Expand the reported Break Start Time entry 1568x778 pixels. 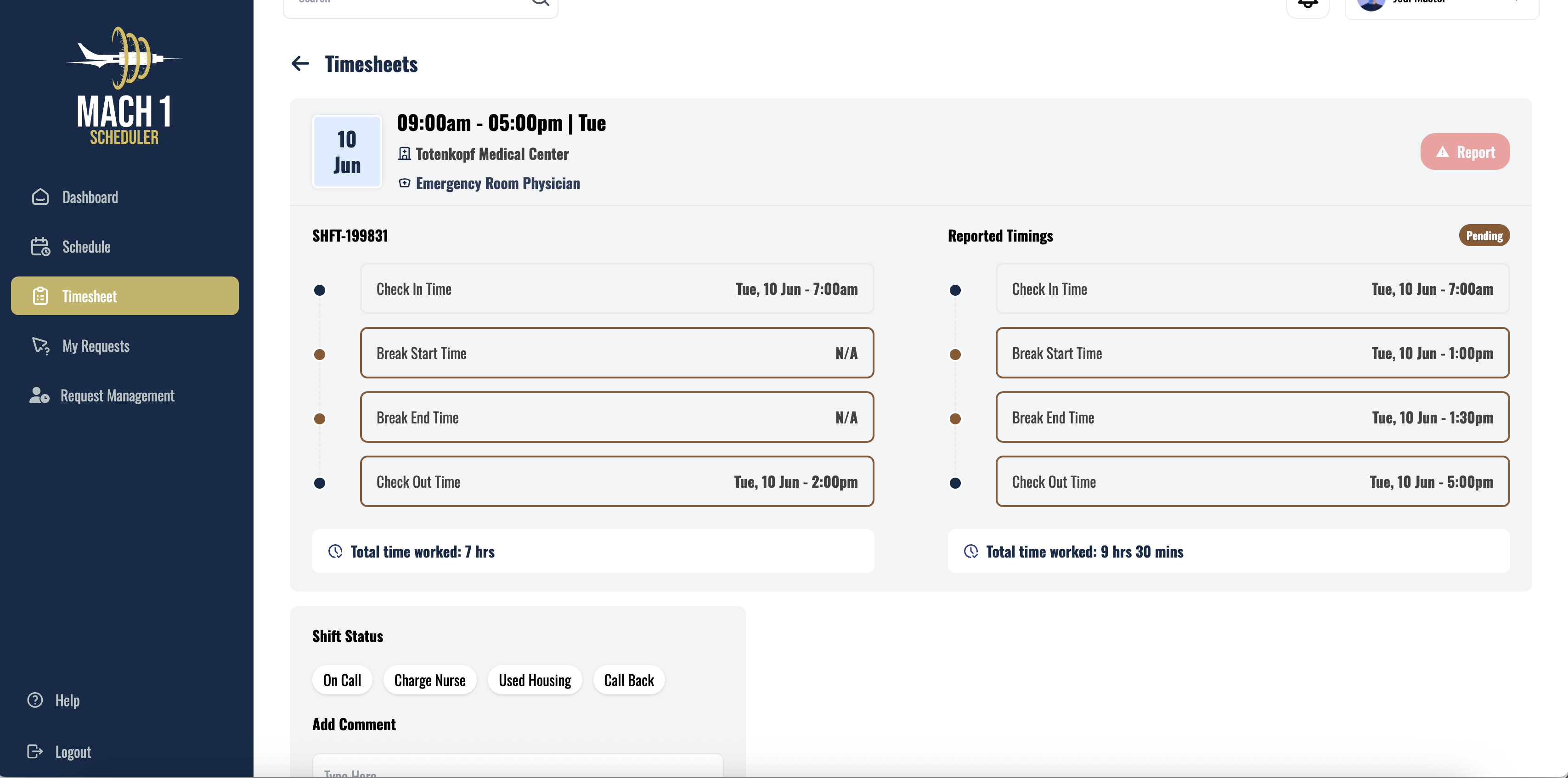pyautogui.click(x=1252, y=353)
